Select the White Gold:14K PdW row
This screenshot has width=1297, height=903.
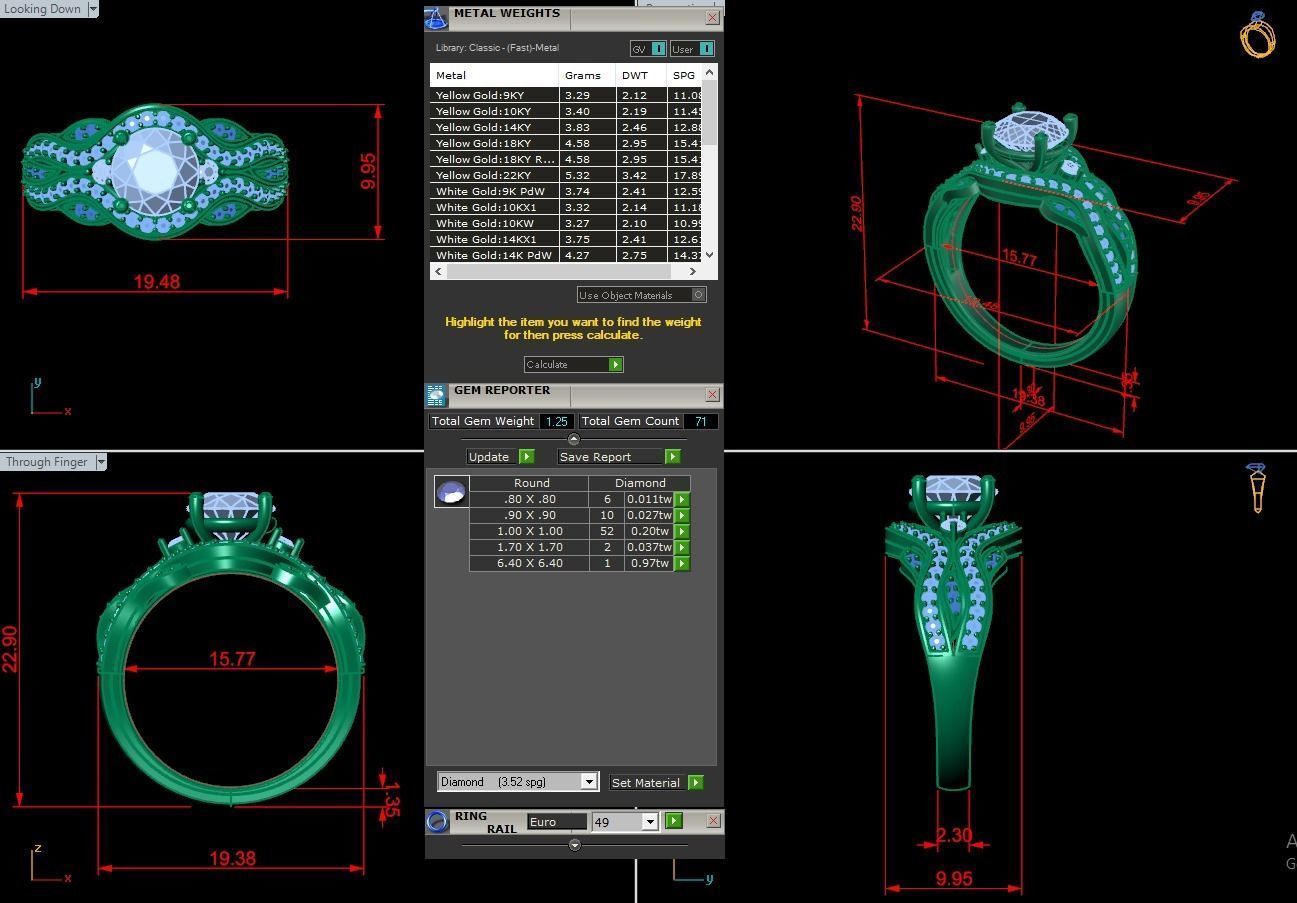coord(567,255)
